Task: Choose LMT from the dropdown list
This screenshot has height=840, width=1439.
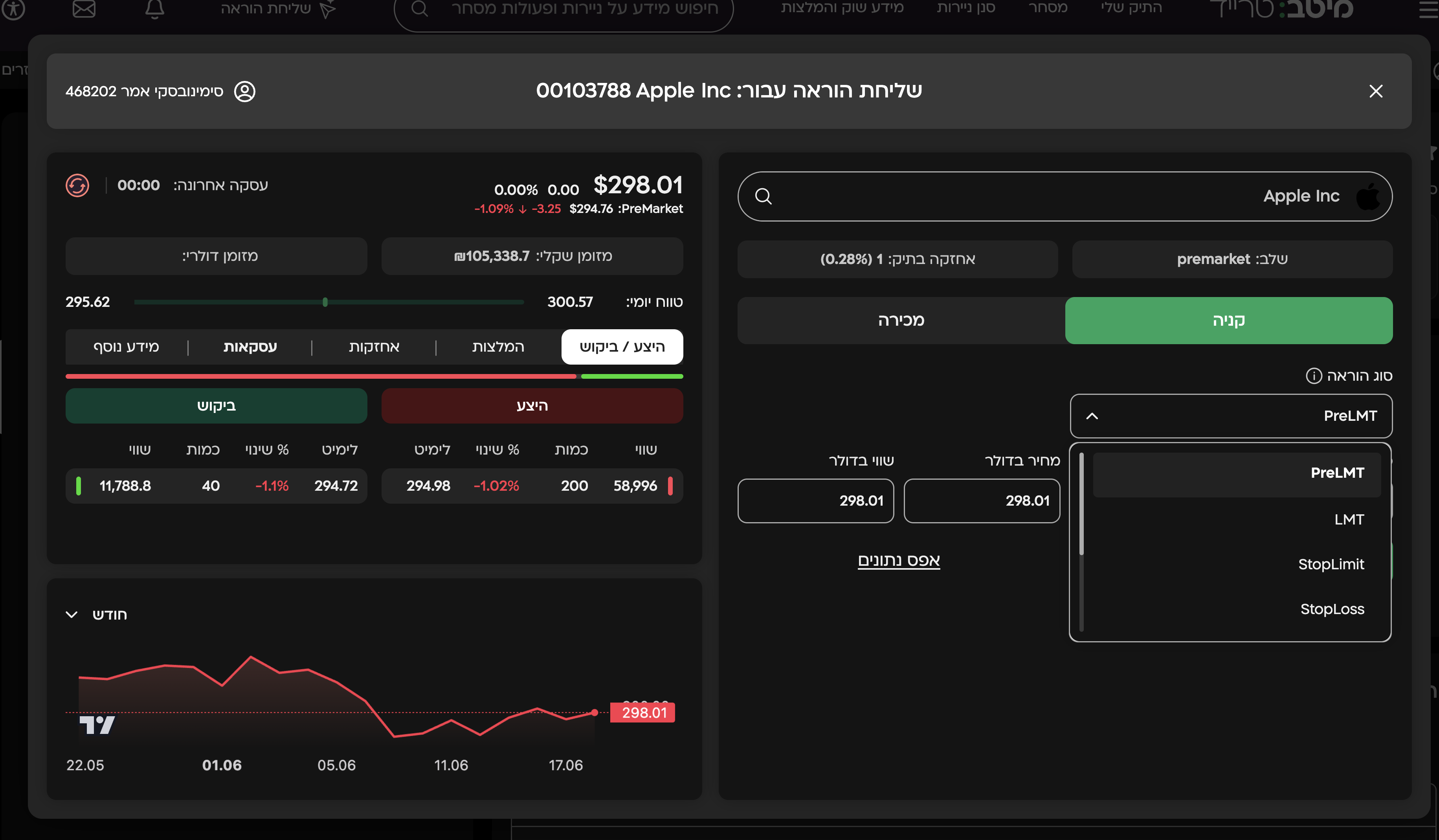Action: pos(1237,520)
